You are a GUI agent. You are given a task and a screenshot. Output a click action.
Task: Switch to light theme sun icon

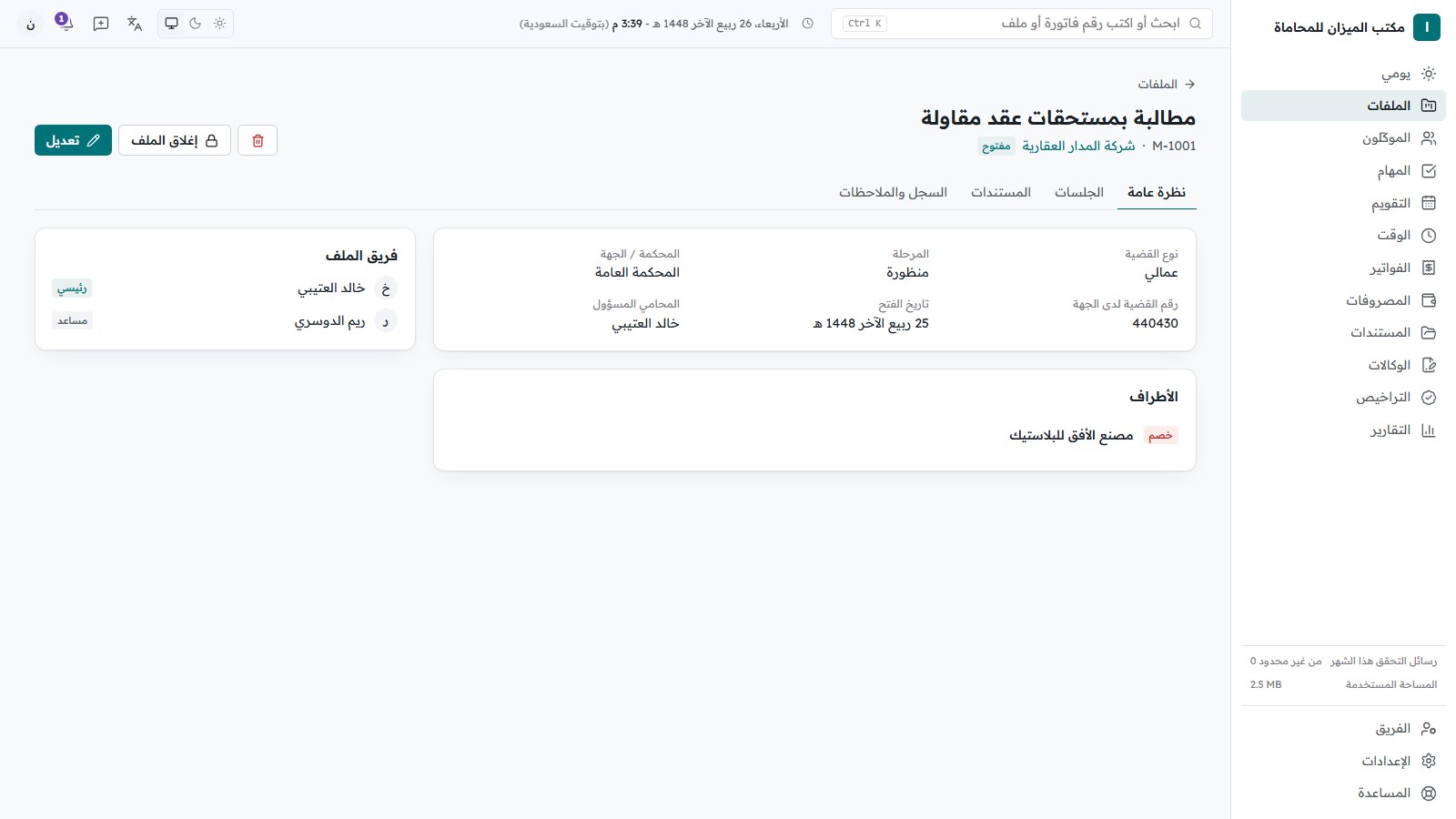tap(219, 24)
